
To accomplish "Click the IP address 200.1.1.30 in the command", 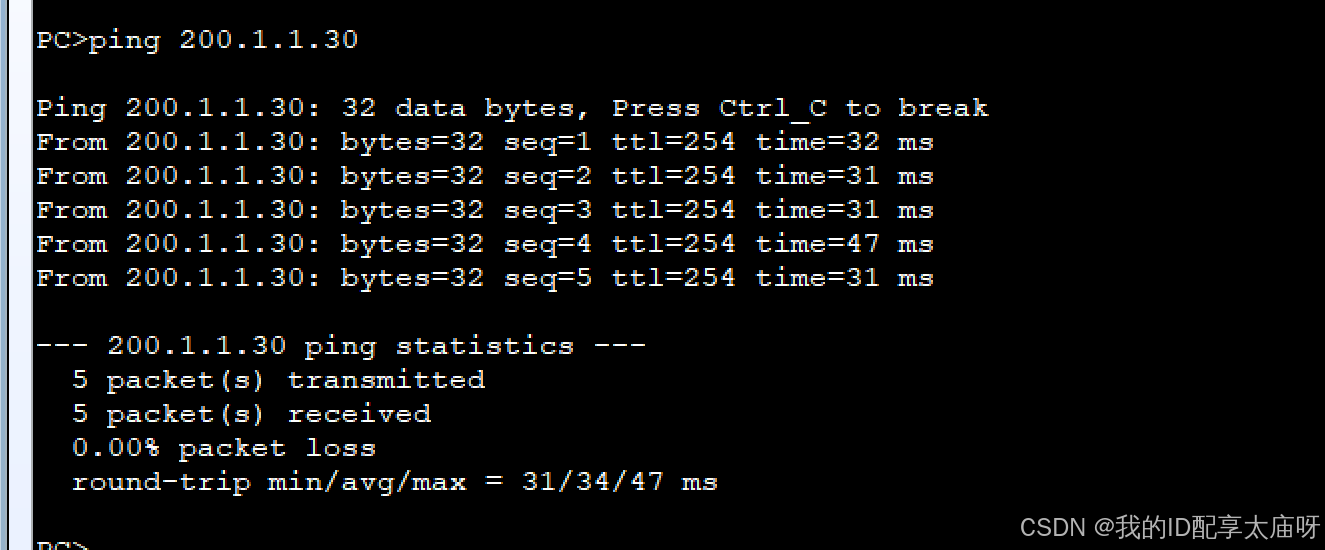I will pyautogui.click(x=268, y=40).
